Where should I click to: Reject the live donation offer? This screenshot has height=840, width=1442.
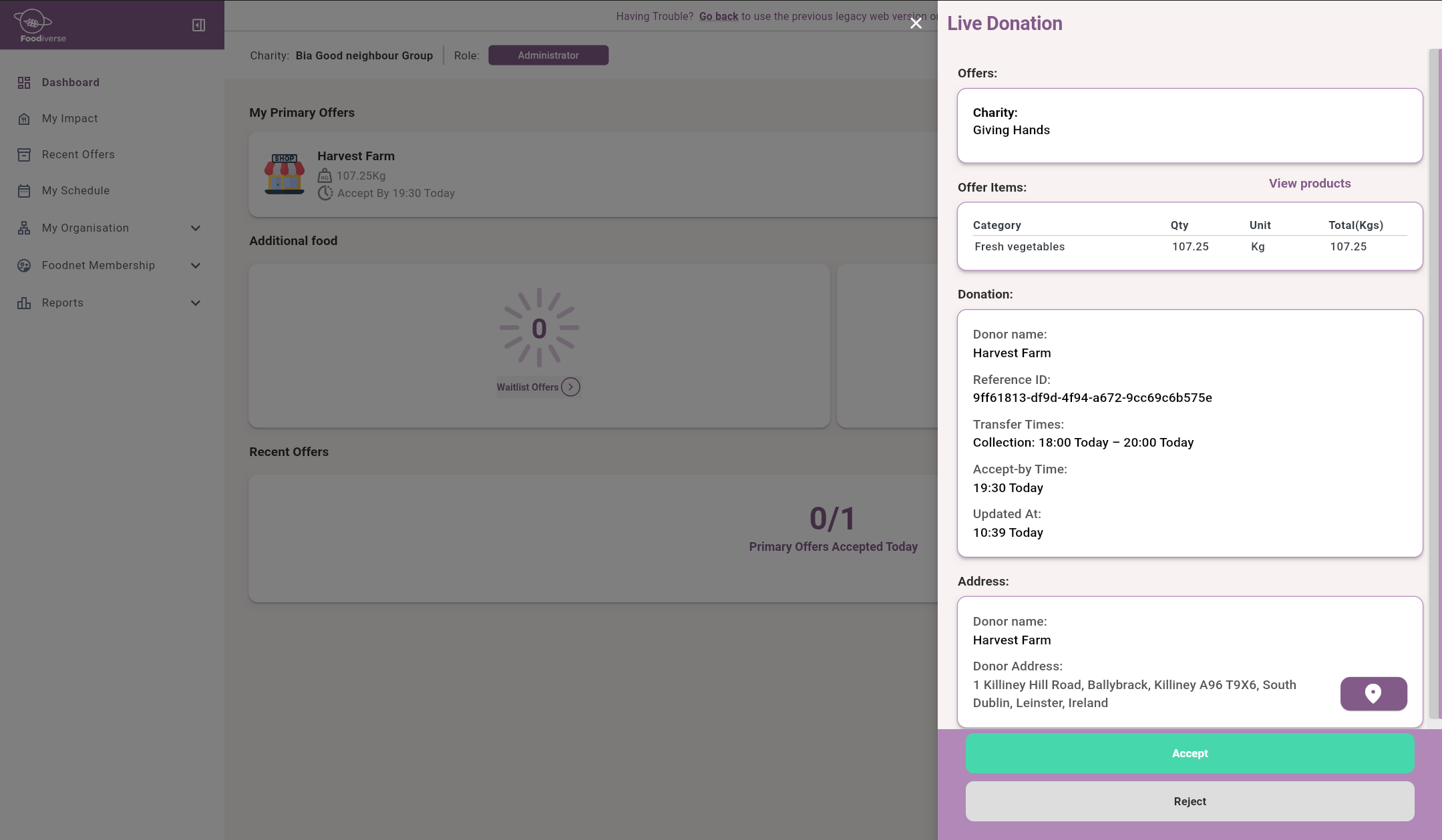coord(1190,801)
